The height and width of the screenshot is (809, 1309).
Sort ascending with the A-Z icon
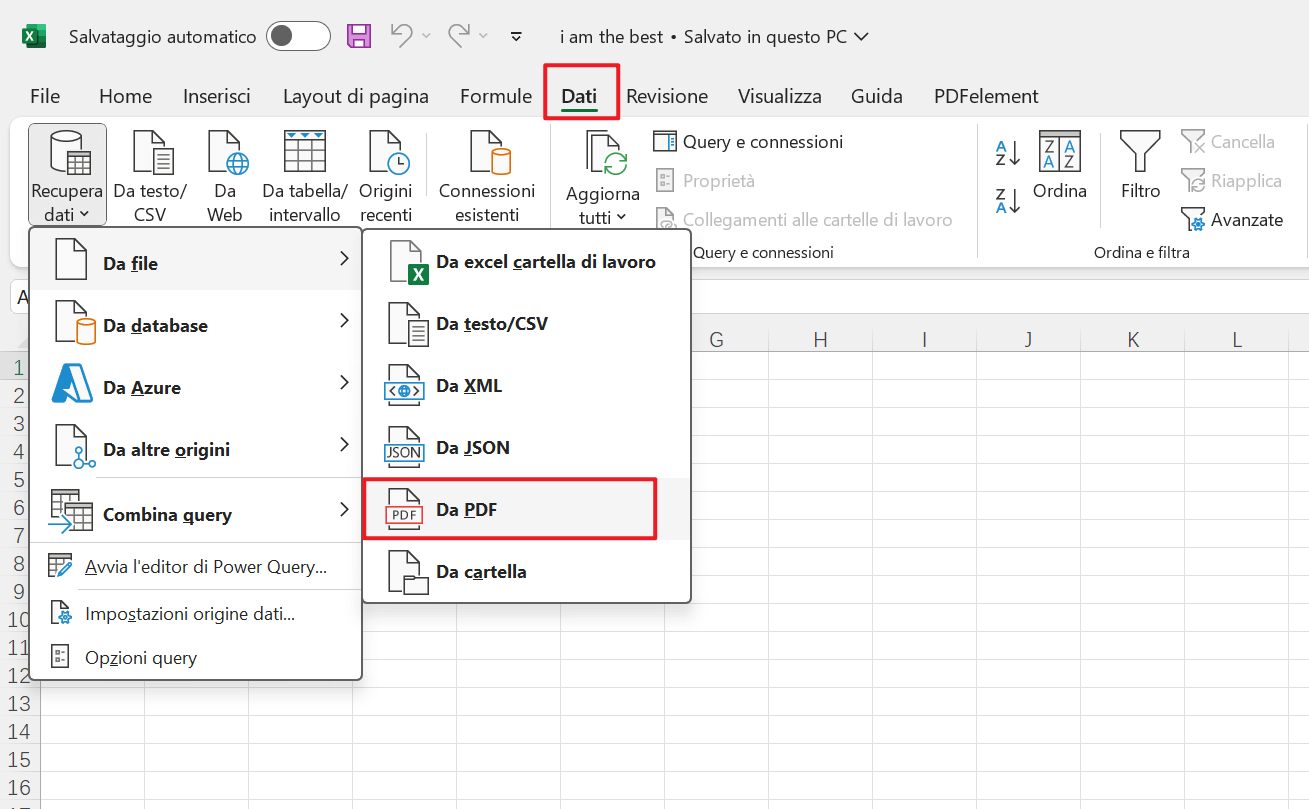pyautogui.click(x=1005, y=152)
